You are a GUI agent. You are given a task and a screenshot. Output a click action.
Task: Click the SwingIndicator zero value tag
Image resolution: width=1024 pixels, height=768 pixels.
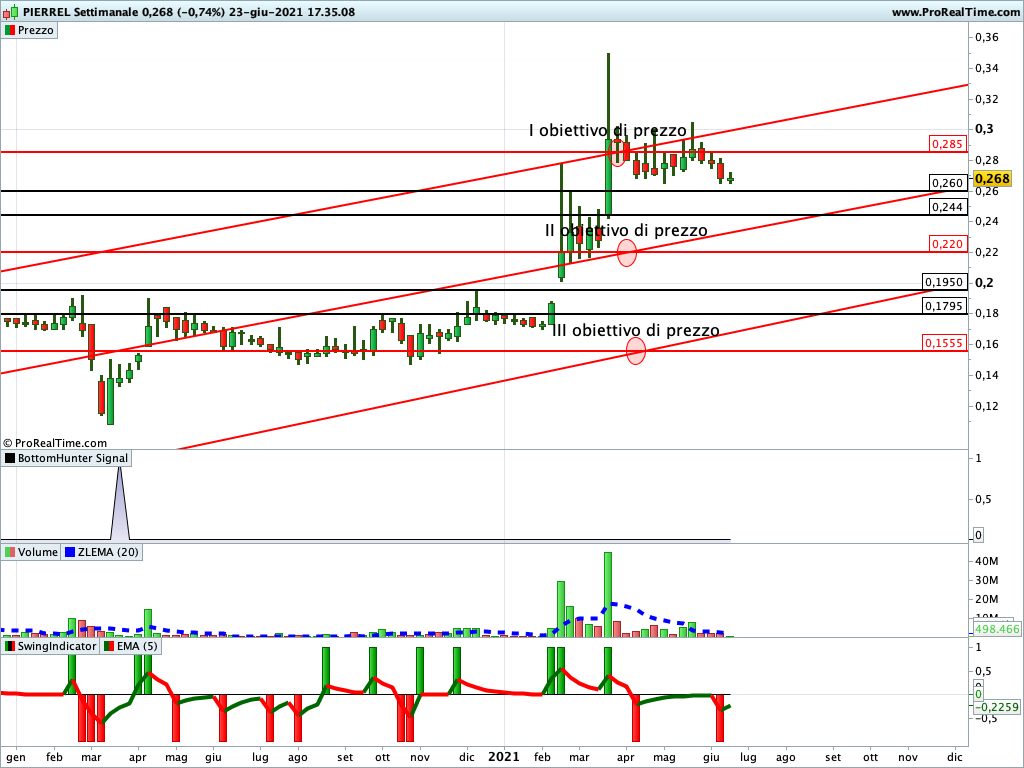click(978, 694)
